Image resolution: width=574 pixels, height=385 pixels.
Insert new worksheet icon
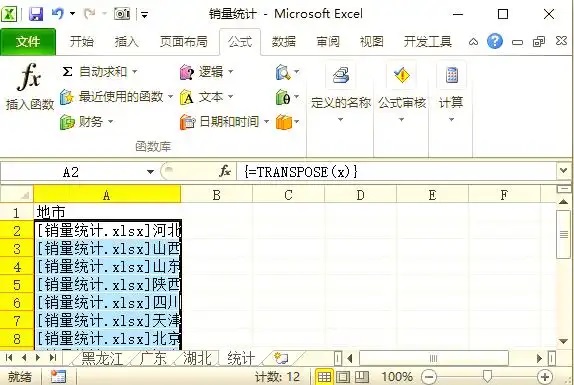tap(282, 358)
